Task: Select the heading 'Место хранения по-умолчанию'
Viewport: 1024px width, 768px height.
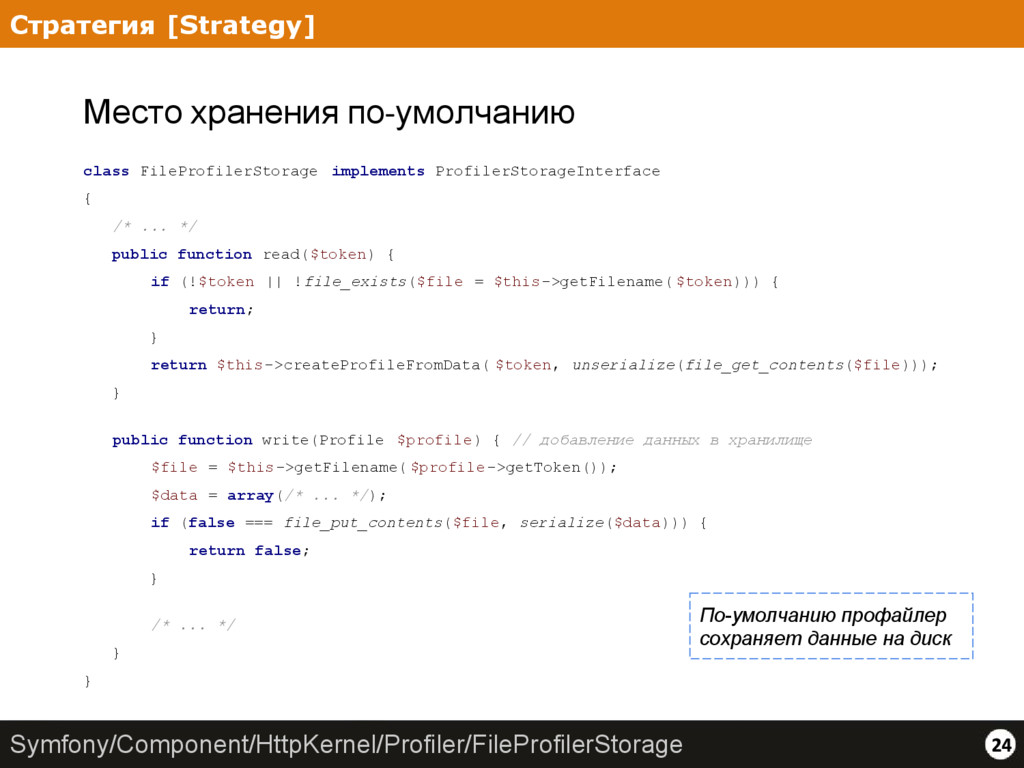Action: 328,112
